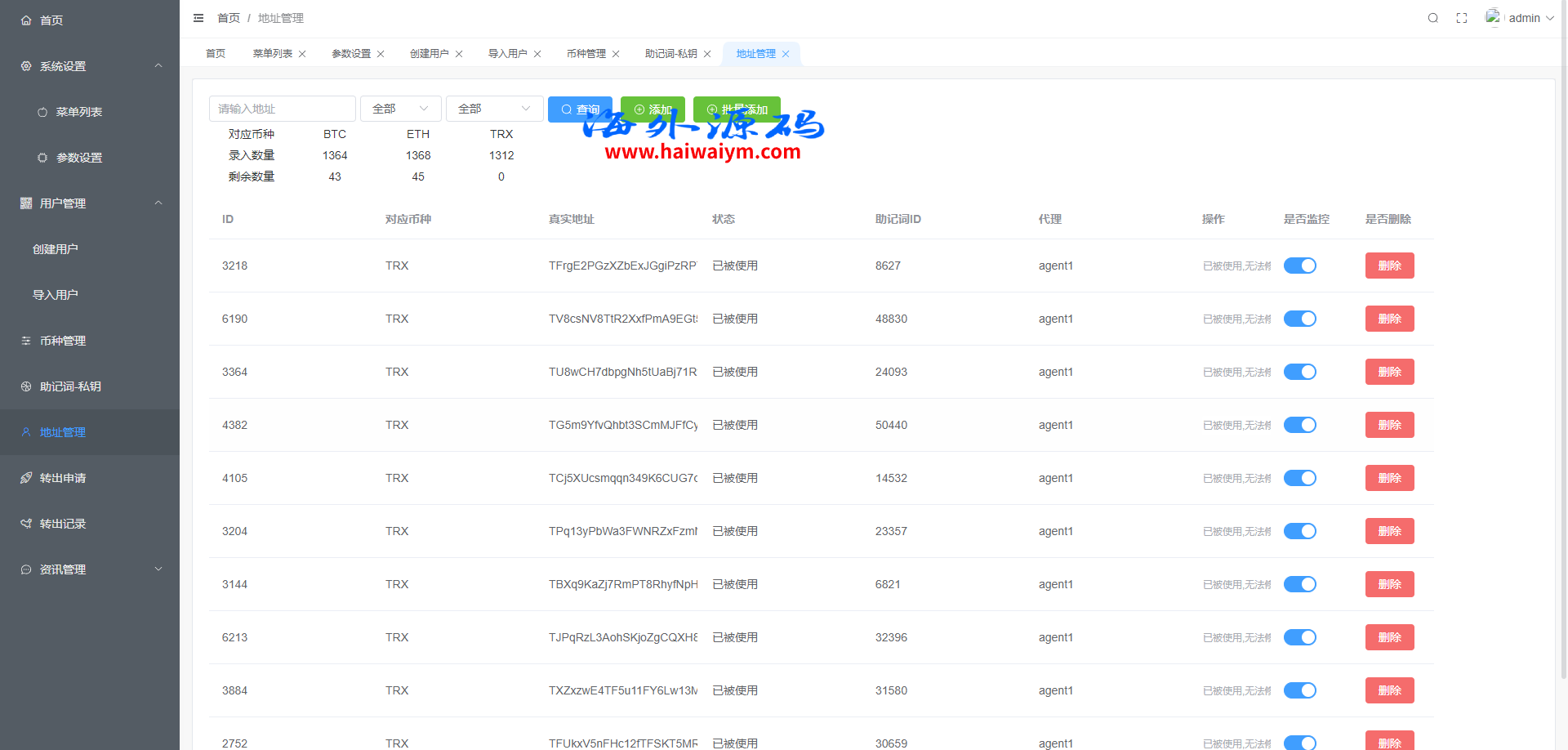The height and width of the screenshot is (750, 1568).
Task: Focus the 请输入地址 address input field
Action: (282, 109)
